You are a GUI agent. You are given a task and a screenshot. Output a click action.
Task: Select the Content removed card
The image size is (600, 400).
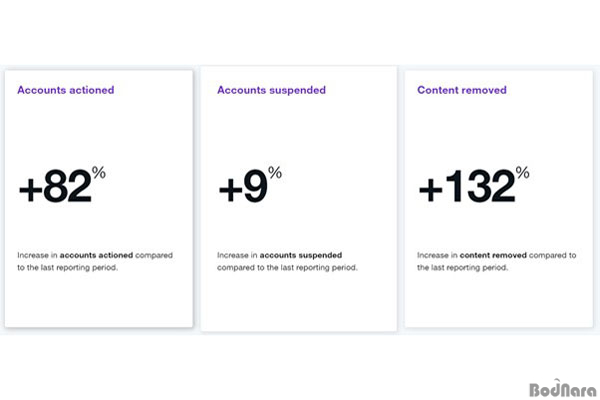tap(499, 199)
